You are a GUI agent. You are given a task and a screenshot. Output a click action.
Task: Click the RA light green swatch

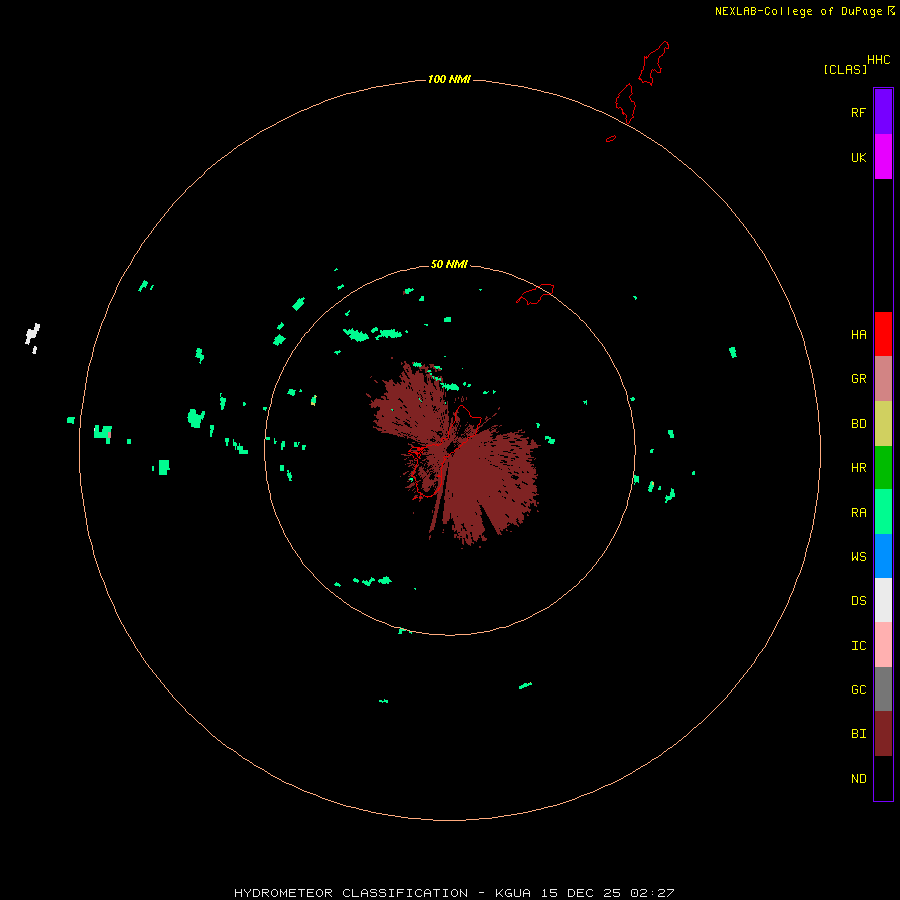883,512
